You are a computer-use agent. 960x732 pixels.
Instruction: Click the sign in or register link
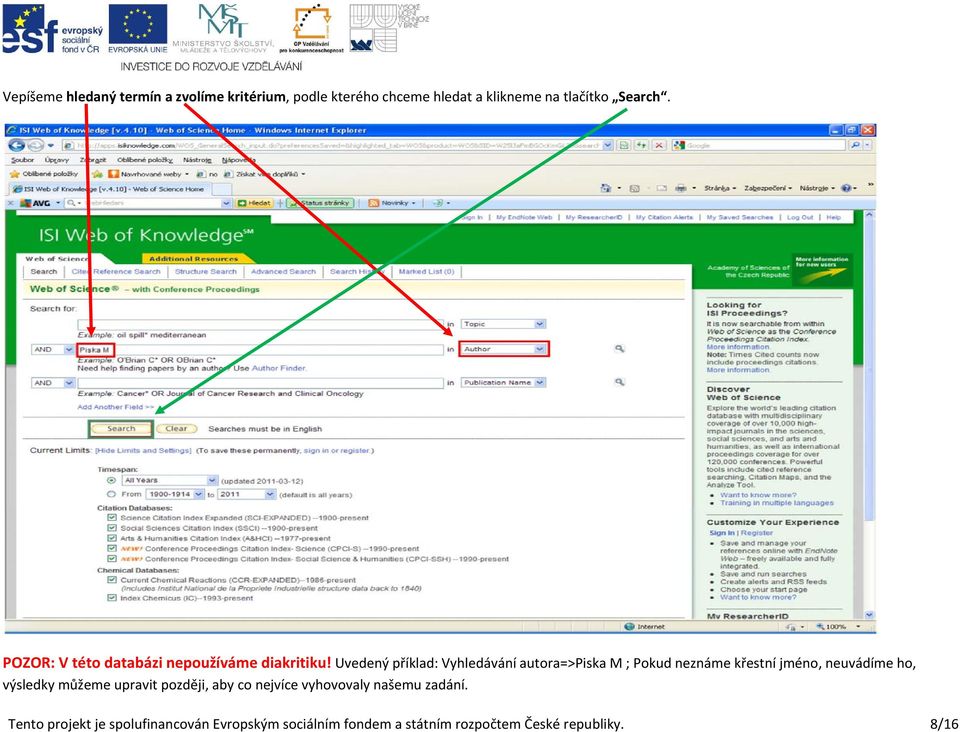coord(337,450)
